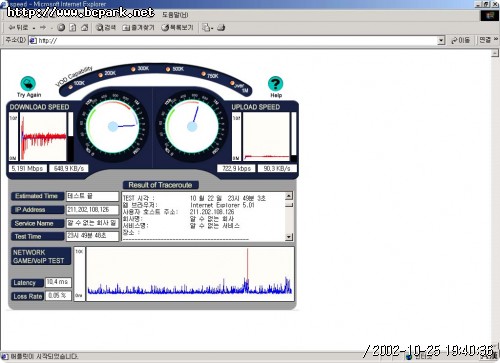Click traceroute results scroll up arrow

[x=289, y=196]
